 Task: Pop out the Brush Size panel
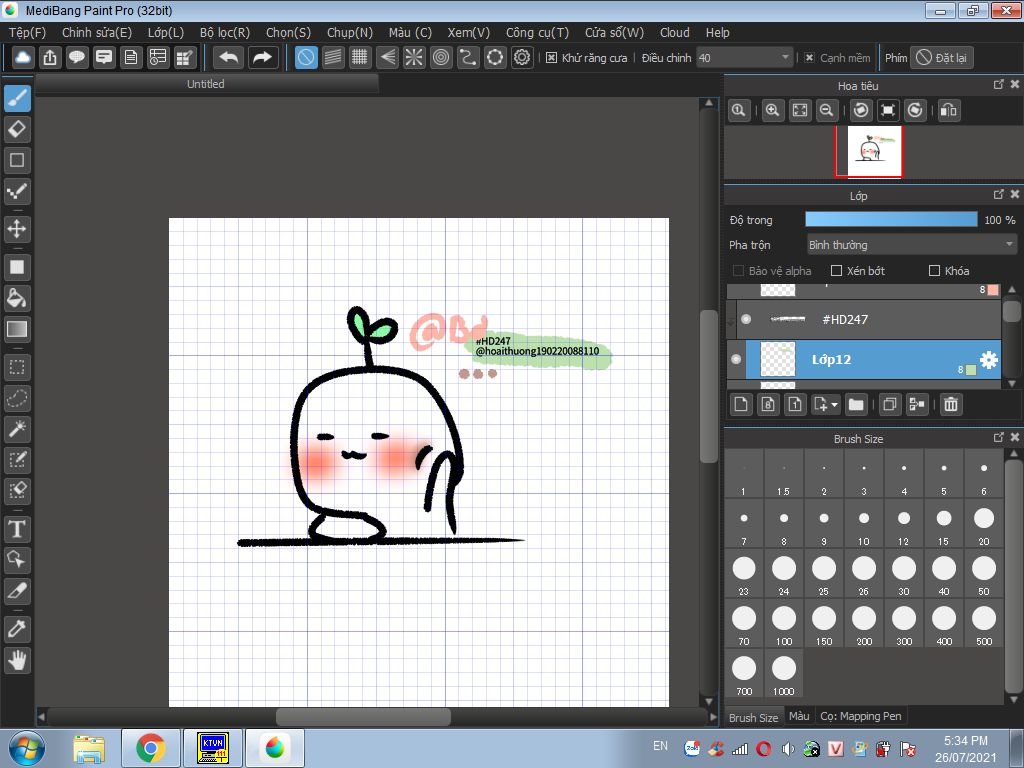pos(999,437)
